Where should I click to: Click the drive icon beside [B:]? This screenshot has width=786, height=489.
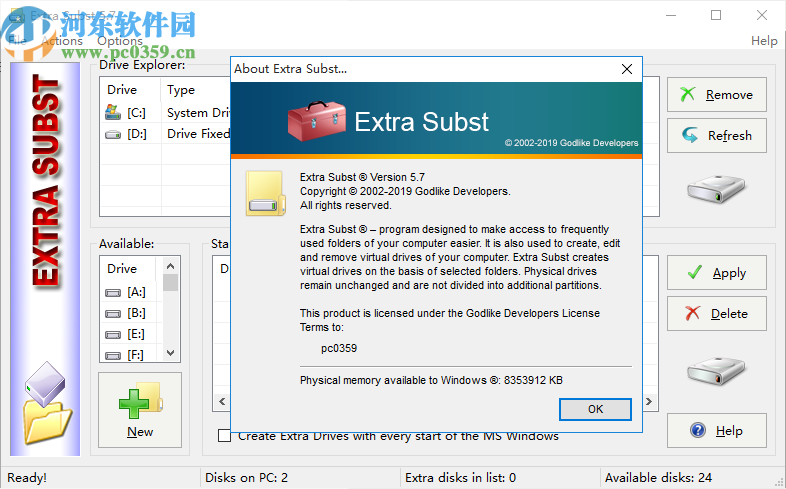[x=113, y=314]
